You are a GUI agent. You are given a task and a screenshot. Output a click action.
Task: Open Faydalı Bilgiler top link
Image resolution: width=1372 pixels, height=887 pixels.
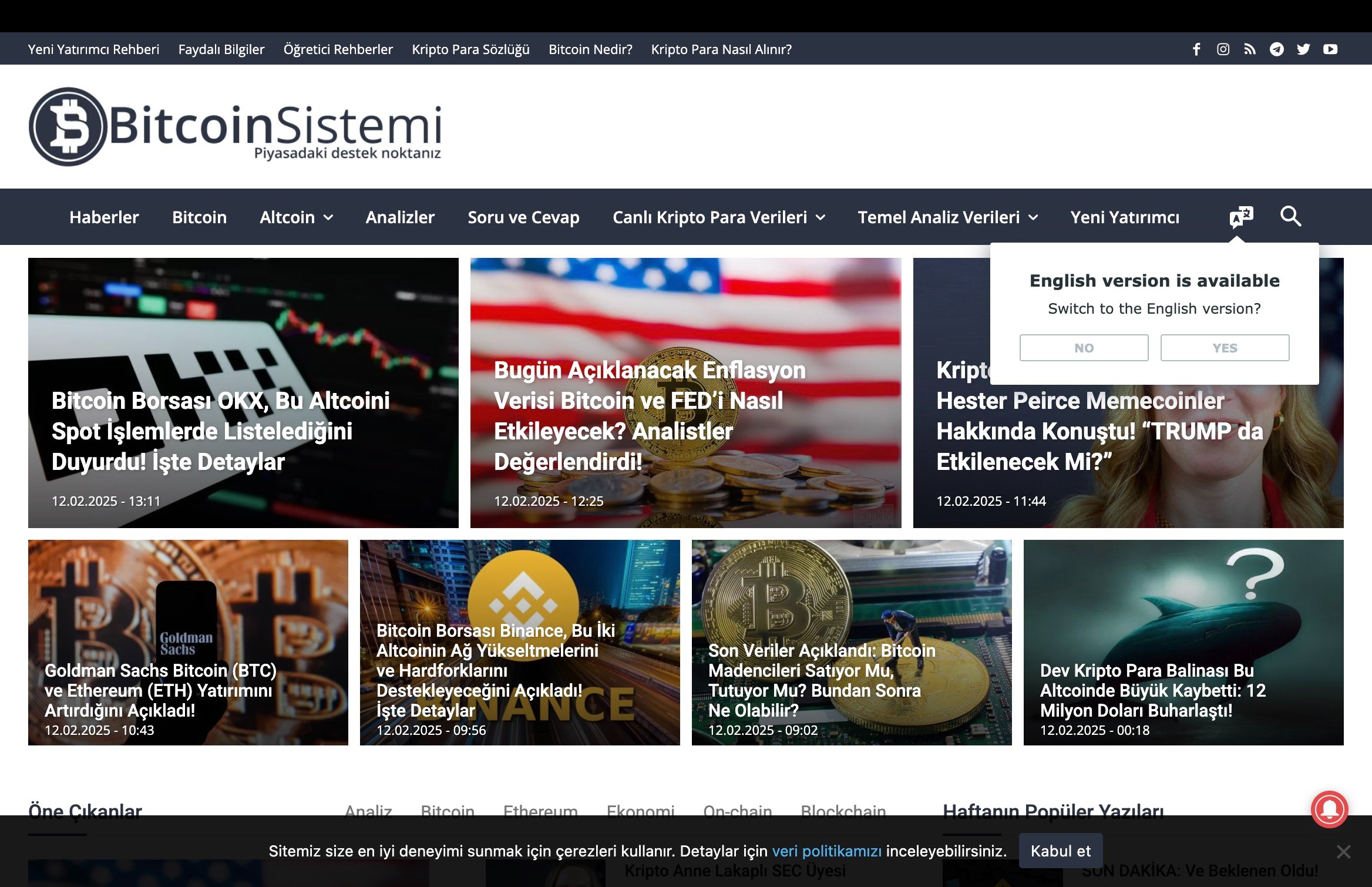[x=221, y=49]
